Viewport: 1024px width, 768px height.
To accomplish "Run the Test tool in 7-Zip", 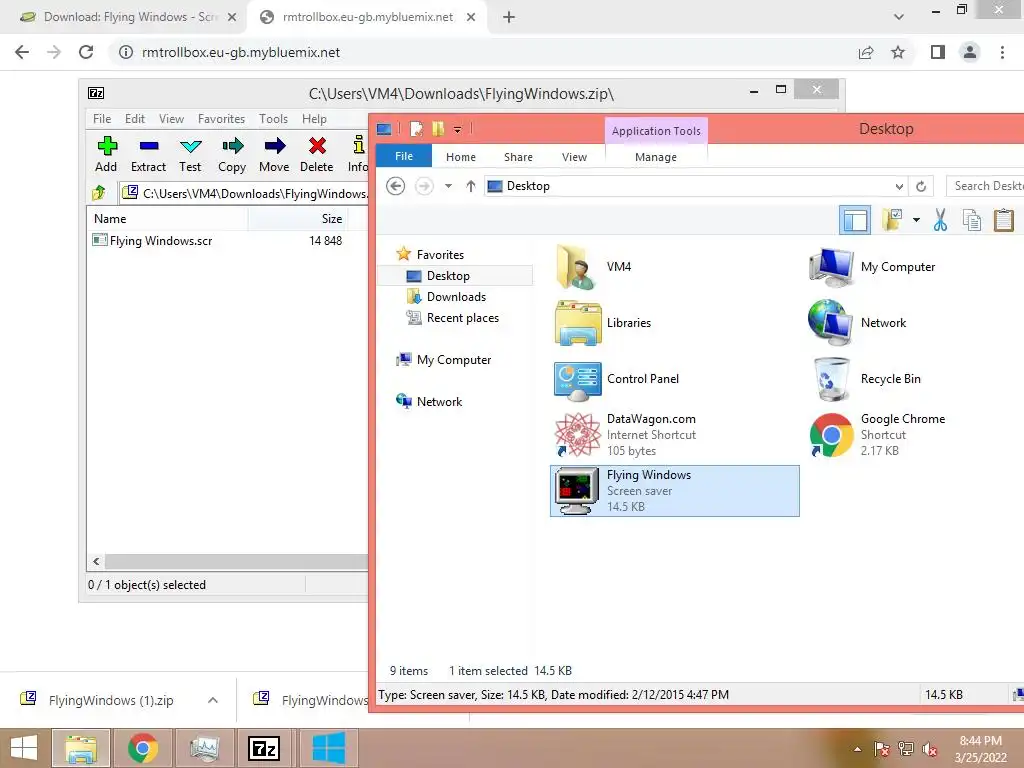I will click(x=190, y=154).
